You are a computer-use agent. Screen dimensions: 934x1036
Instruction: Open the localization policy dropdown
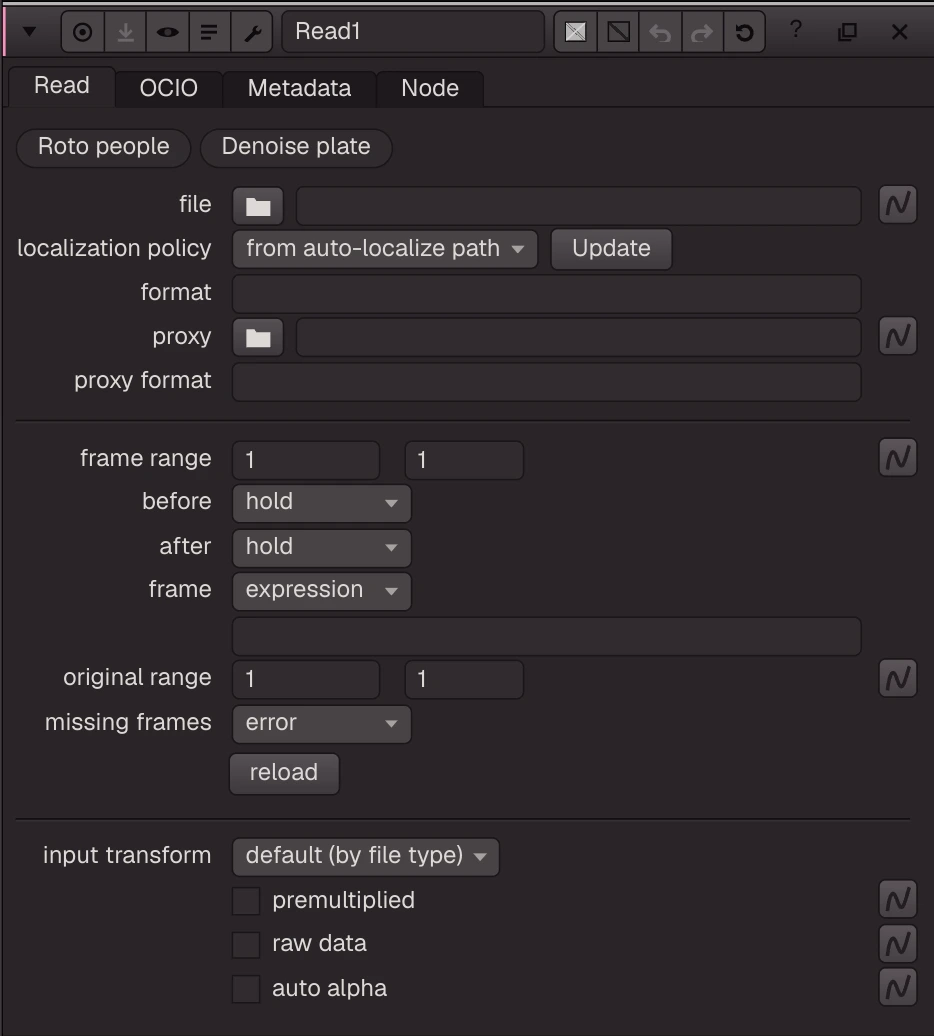click(x=385, y=249)
